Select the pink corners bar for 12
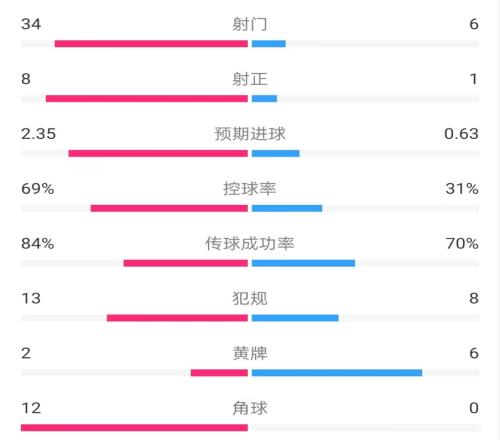This screenshot has height=440, width=500. coord(134,428)
